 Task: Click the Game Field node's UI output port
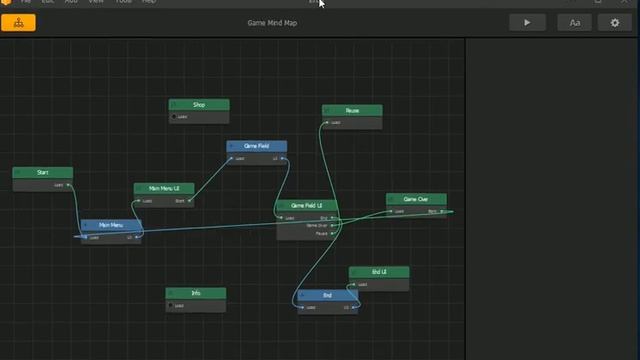282,158
